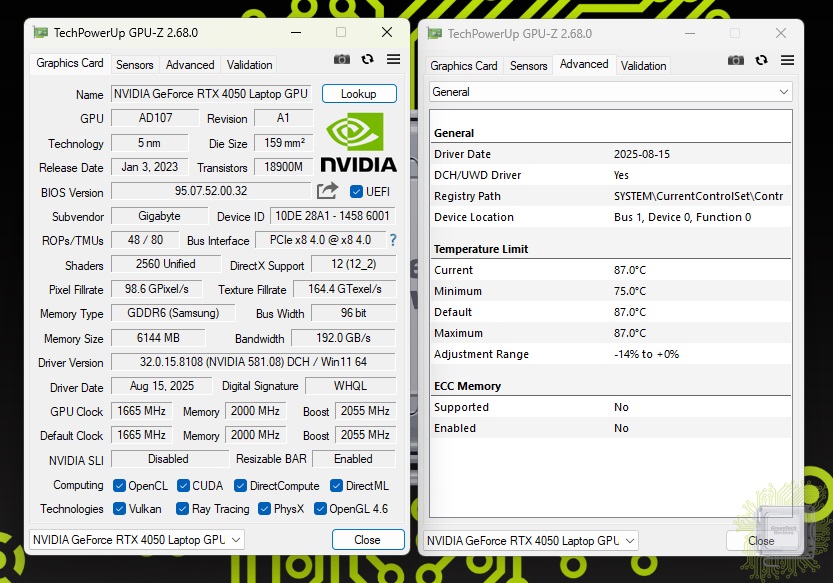This screenshot has height=583, width=833.
Task: Click the GPU-Z app icon in left window title bar
Action: coord(40,32)
